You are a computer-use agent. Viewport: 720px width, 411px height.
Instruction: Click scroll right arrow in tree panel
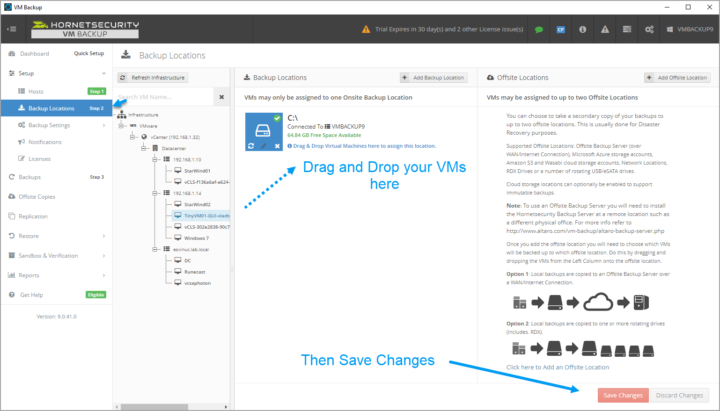point(226,407)
